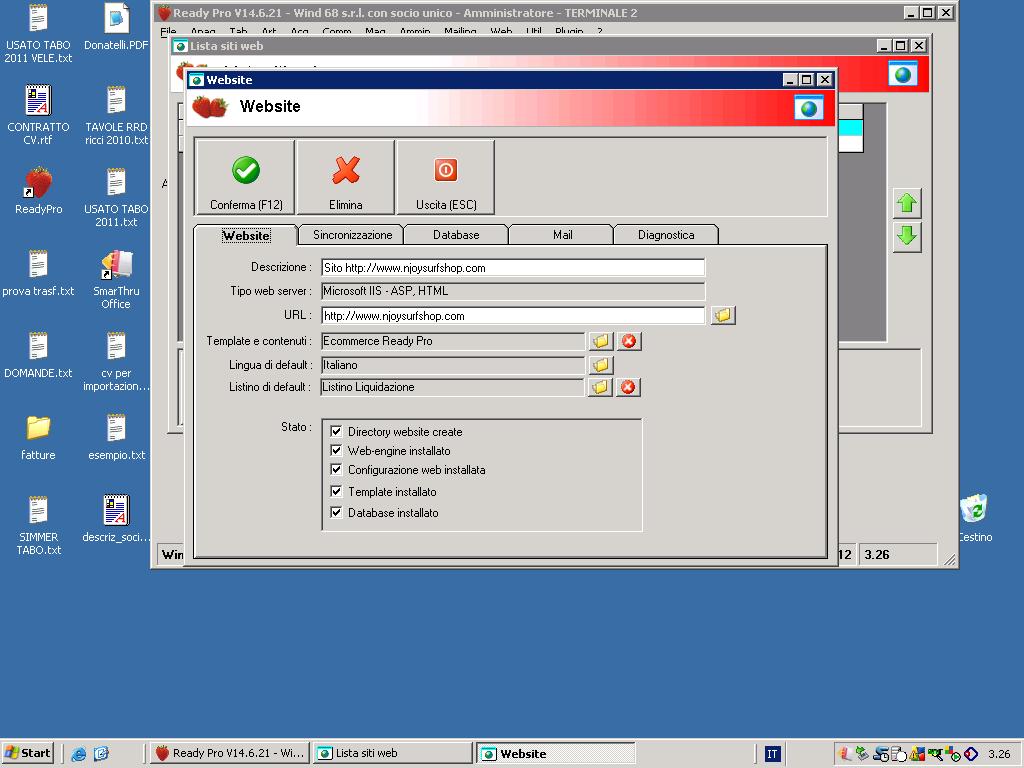The image size is (1024, 768).
Task: Open folder icon next to URL field
Action: click(x=723, y=315)
